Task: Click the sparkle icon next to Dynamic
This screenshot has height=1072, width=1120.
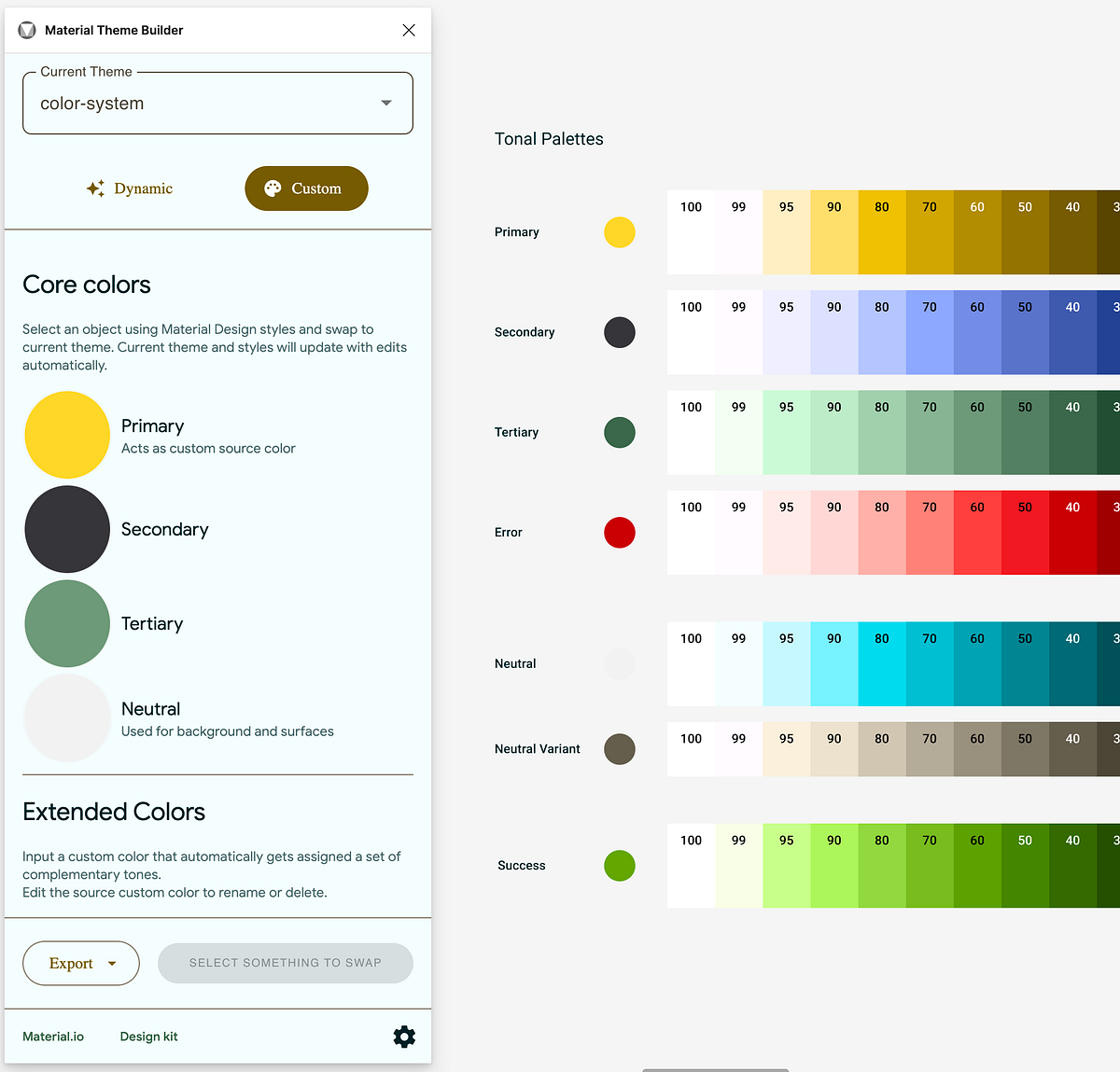Action: [x=94, y=188]
